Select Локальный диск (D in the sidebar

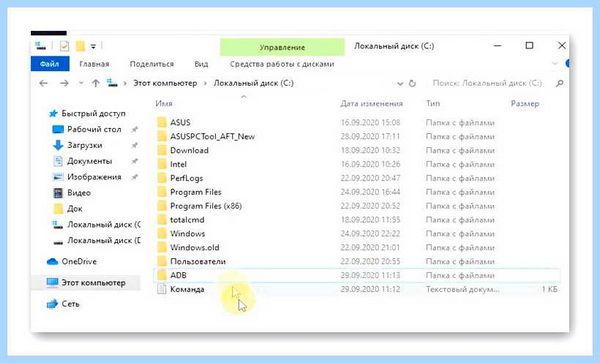click(104, 240)
